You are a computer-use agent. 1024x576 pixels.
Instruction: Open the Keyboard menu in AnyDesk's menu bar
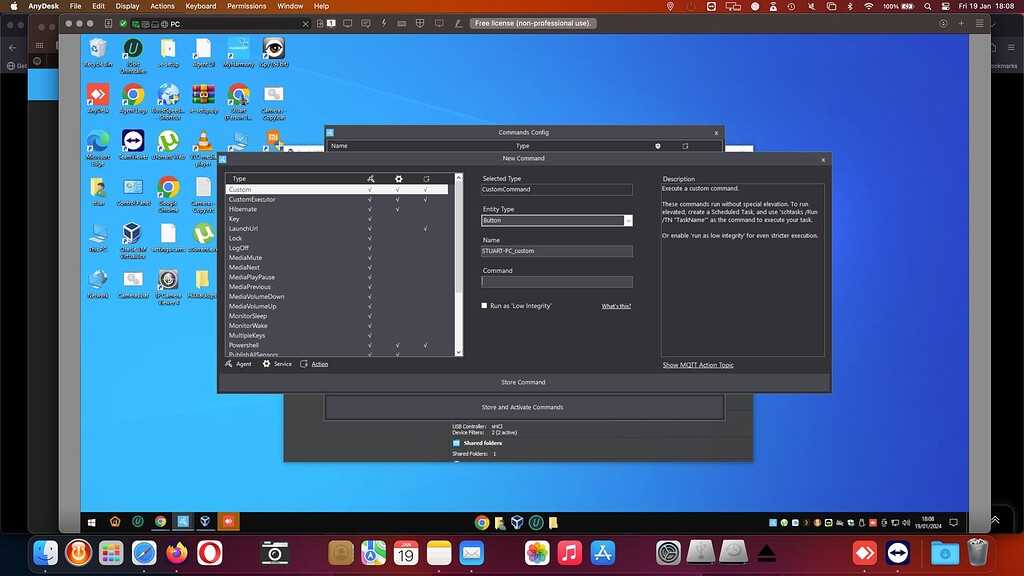point(200,6)
